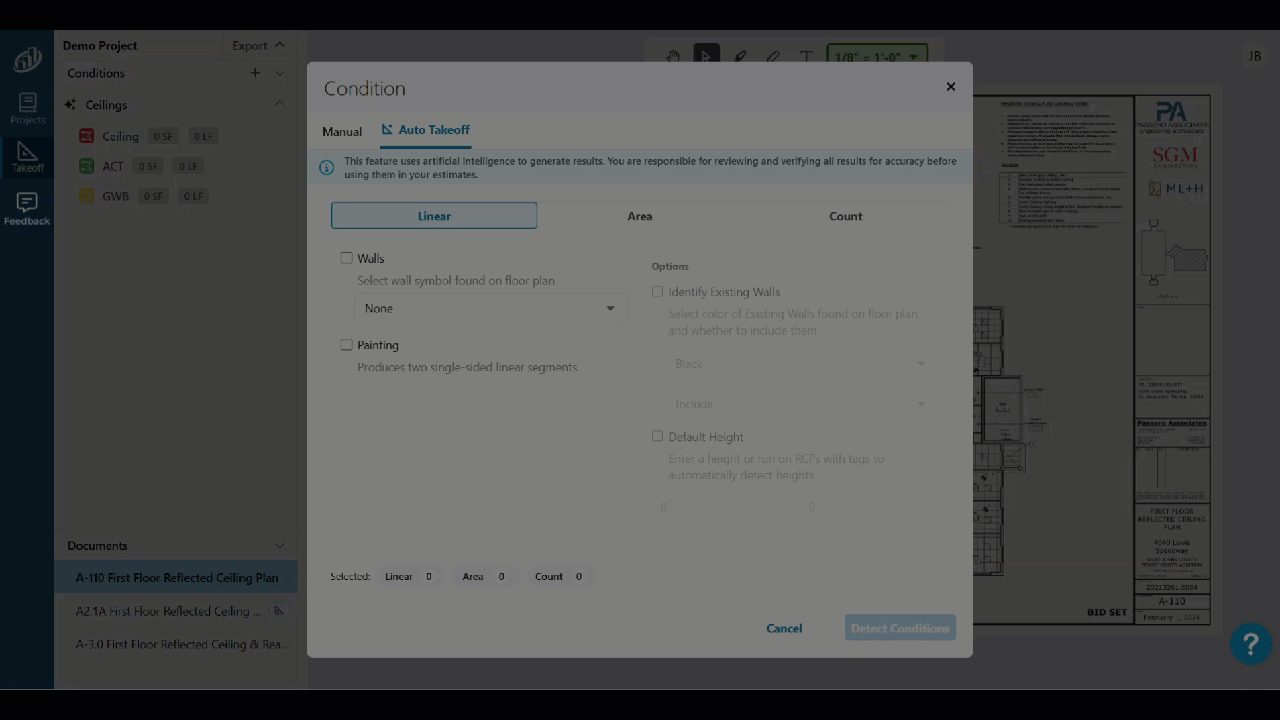Select the GWB condition row label
The image size is (1280, 720).
tap(115, 196)
